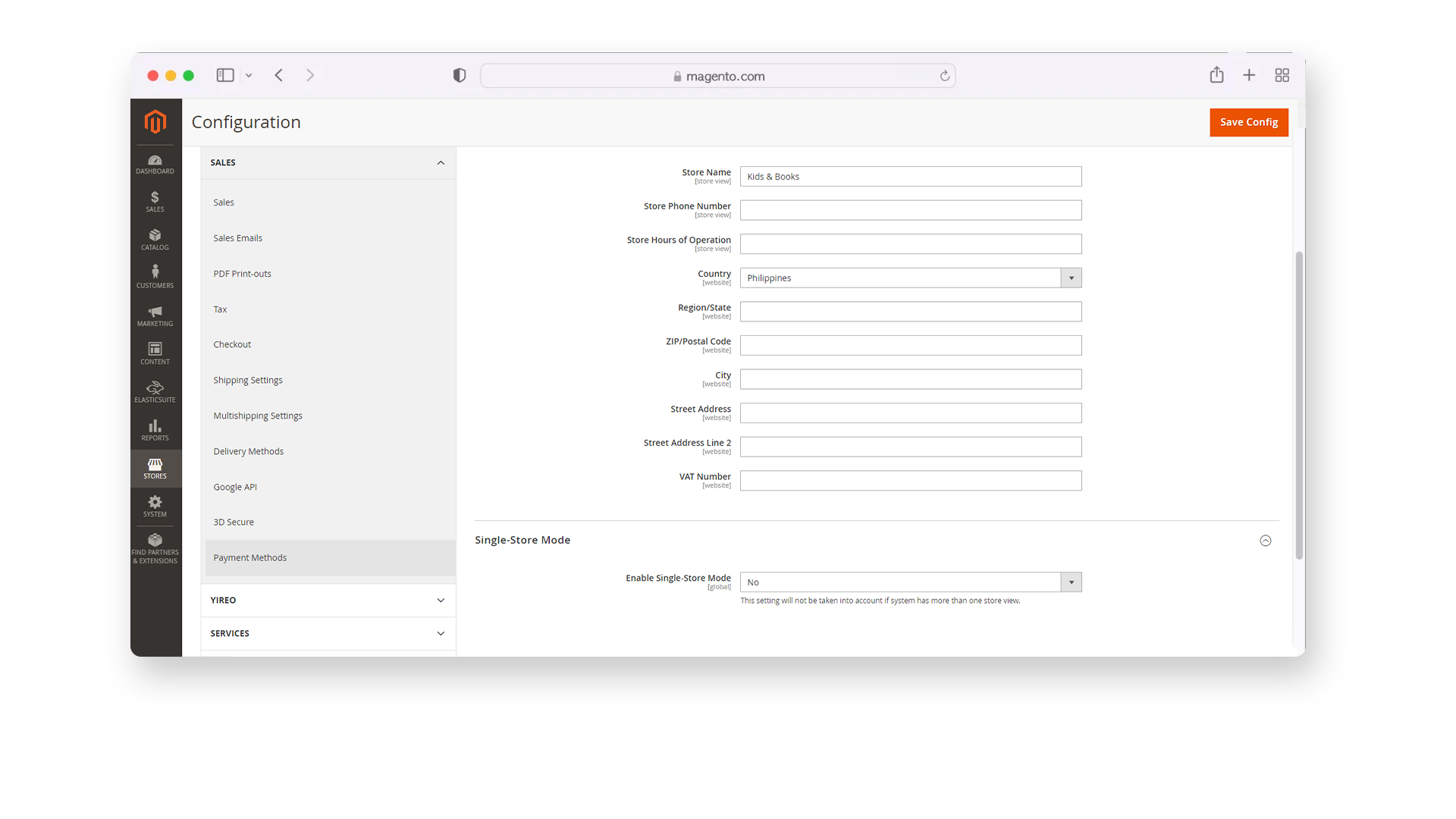Click the Shipping Settings menu item
Image resolution: width=1456 pixels, height=819 pixels.
coord(248,380)
